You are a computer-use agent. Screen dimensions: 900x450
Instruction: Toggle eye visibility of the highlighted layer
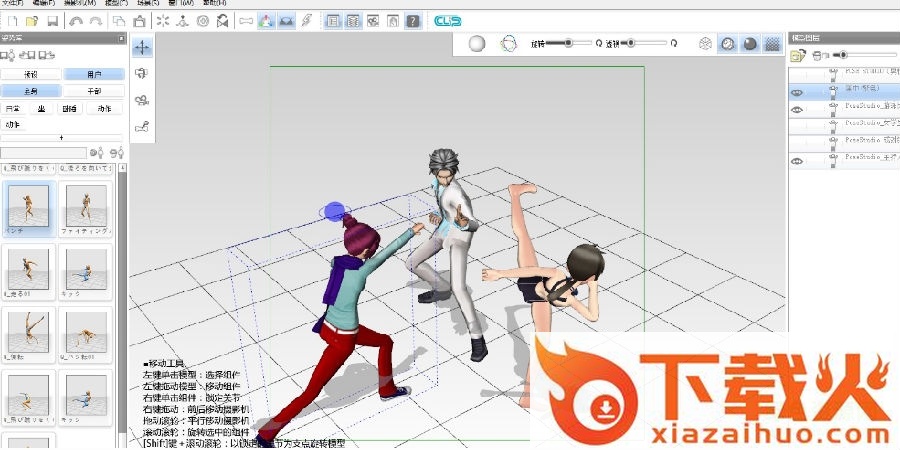click(x=797, y=90)
